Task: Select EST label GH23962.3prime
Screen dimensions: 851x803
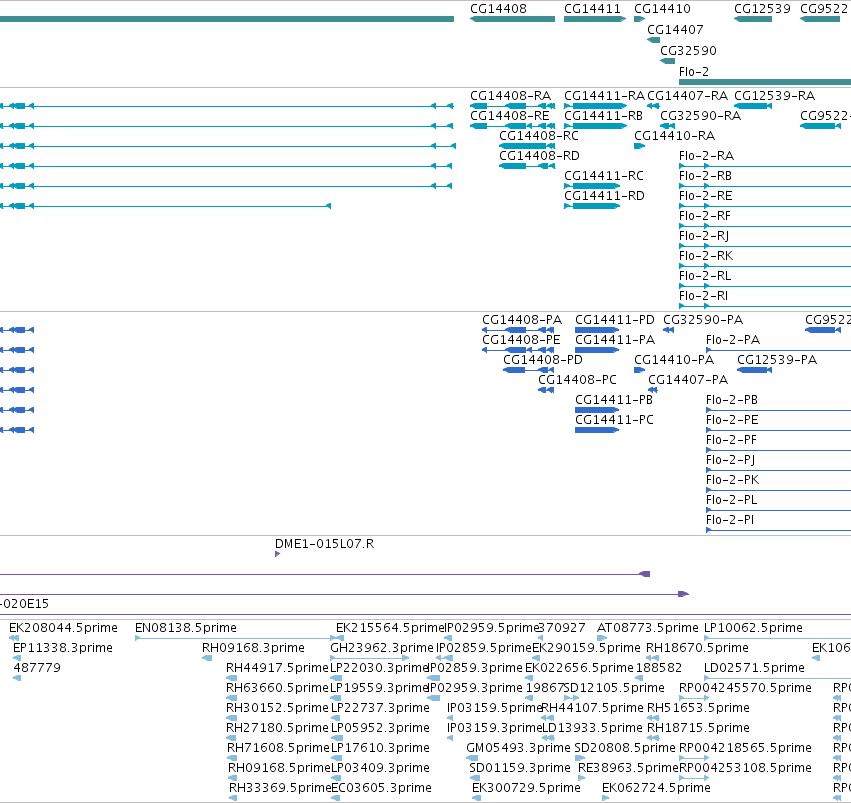Action: [382, 648]
